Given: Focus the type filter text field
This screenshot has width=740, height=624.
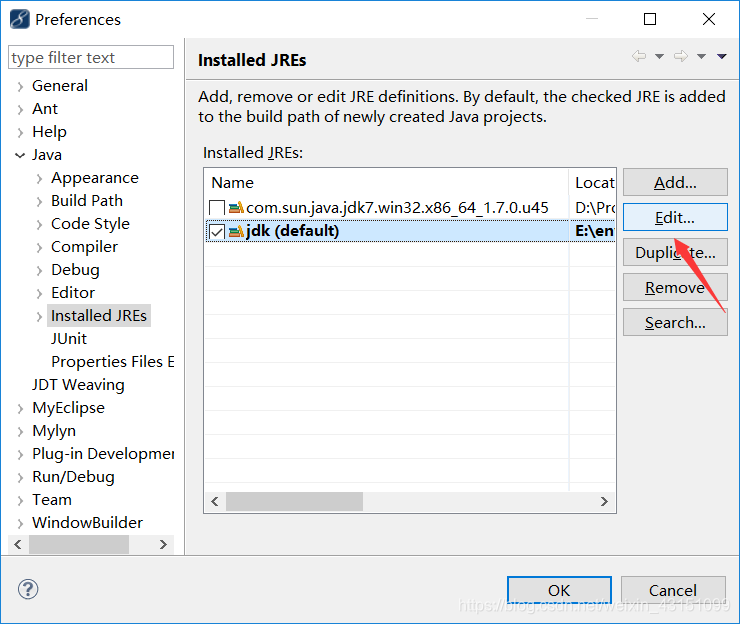Looking at the screenshot, I should [x=91, y=57].
